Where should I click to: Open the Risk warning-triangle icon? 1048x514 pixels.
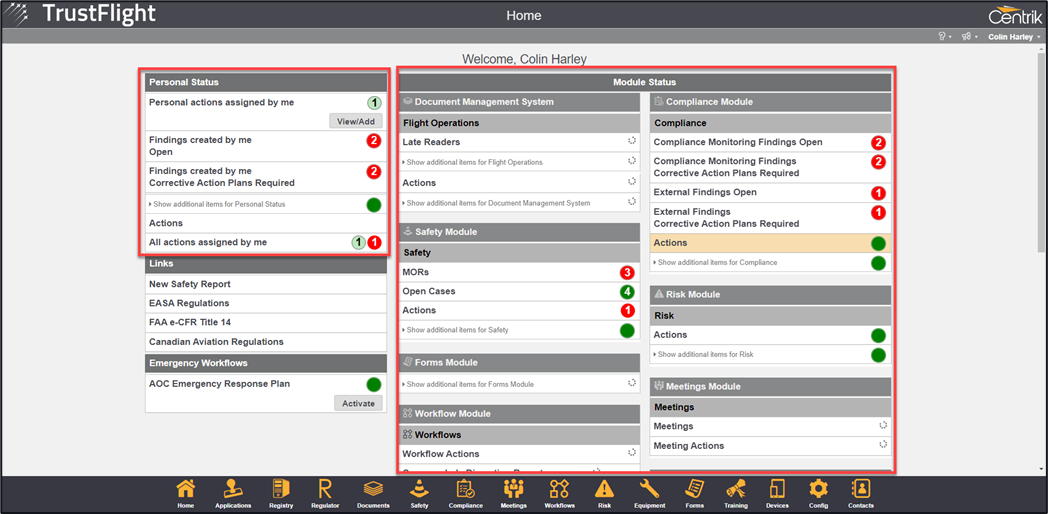click(604, 491)
